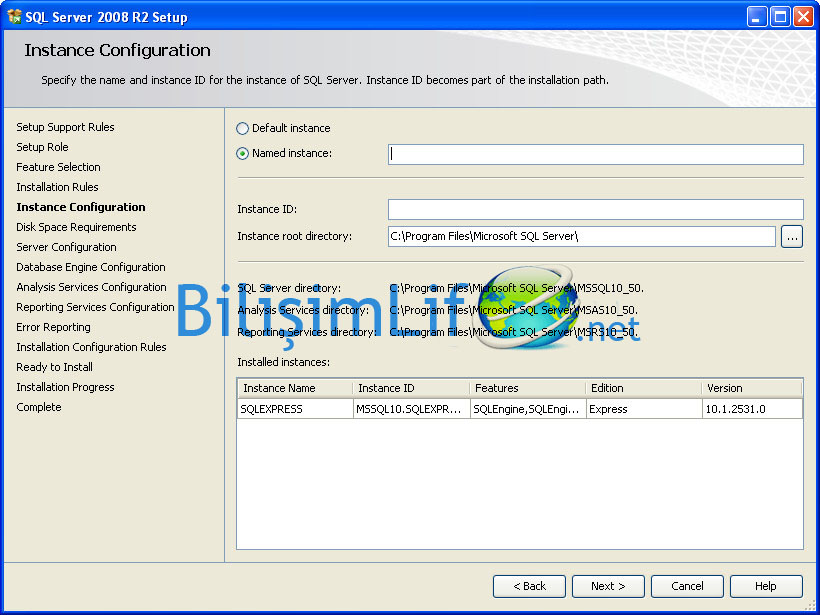Viewport: 820px width, 615px height.
Task: Click the Disk Space Requirements step
Action: click(x=76, y=227)
